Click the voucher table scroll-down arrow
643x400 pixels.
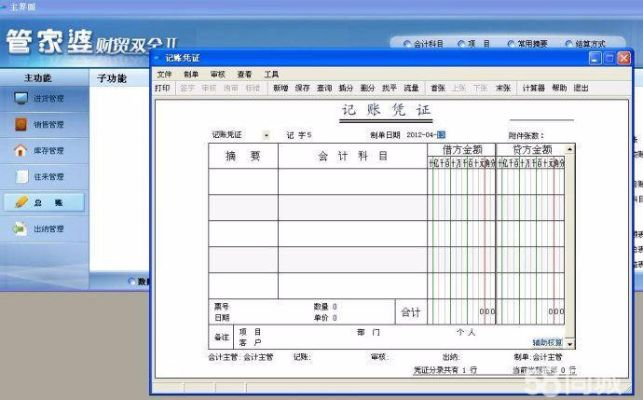click(570, 344)
